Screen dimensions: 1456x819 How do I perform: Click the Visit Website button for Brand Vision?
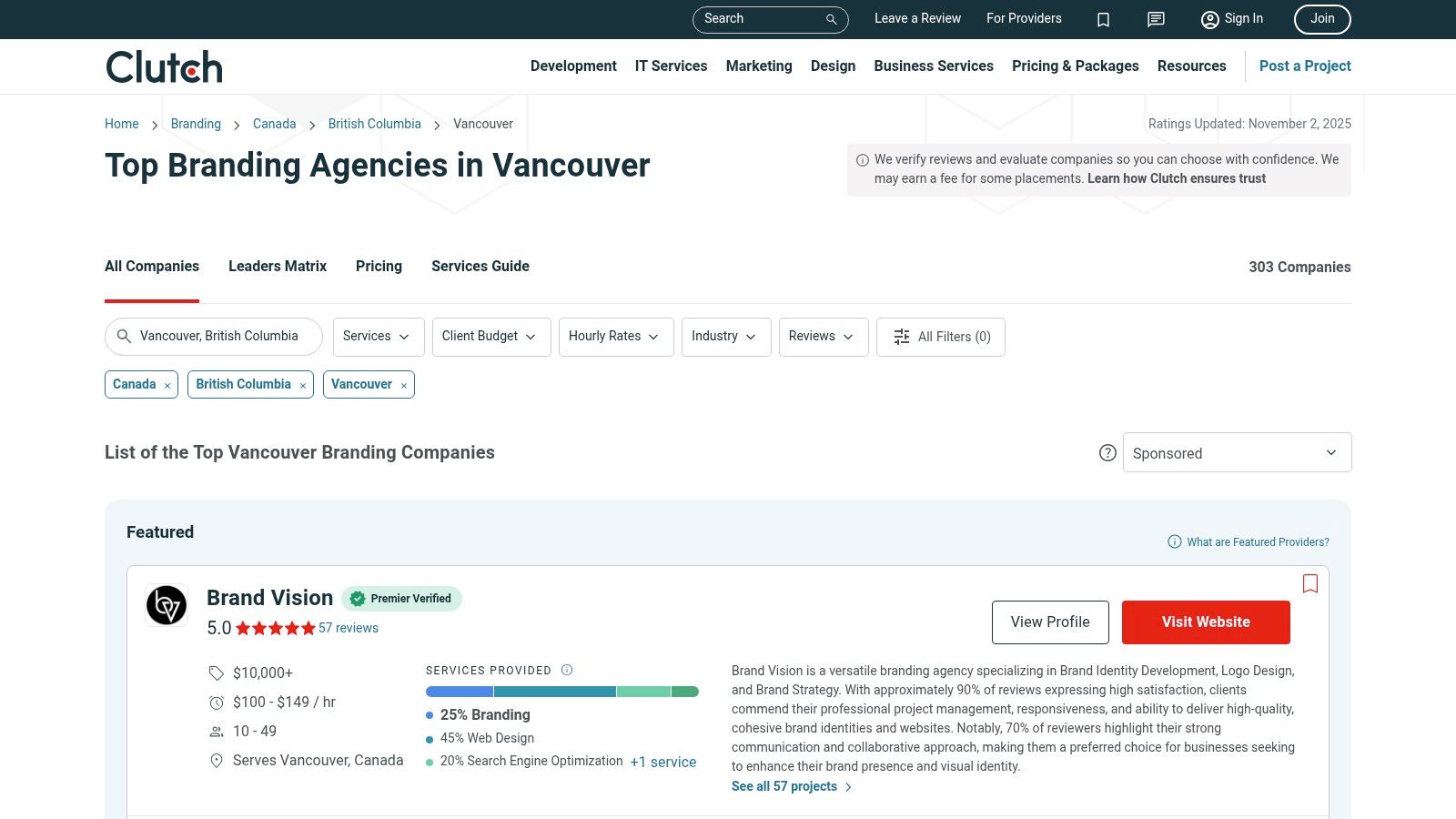[1206, 622]
